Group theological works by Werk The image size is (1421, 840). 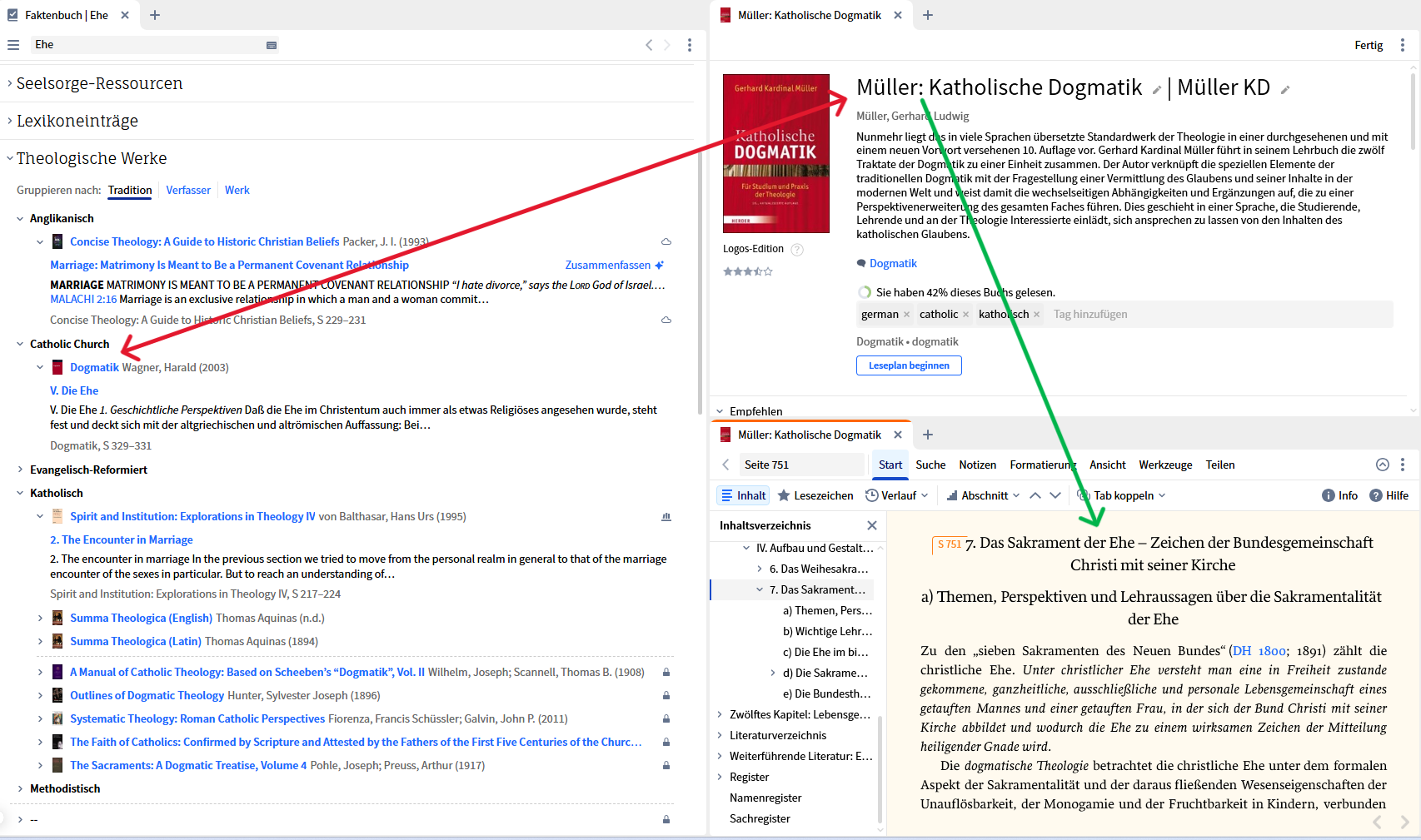237,190
